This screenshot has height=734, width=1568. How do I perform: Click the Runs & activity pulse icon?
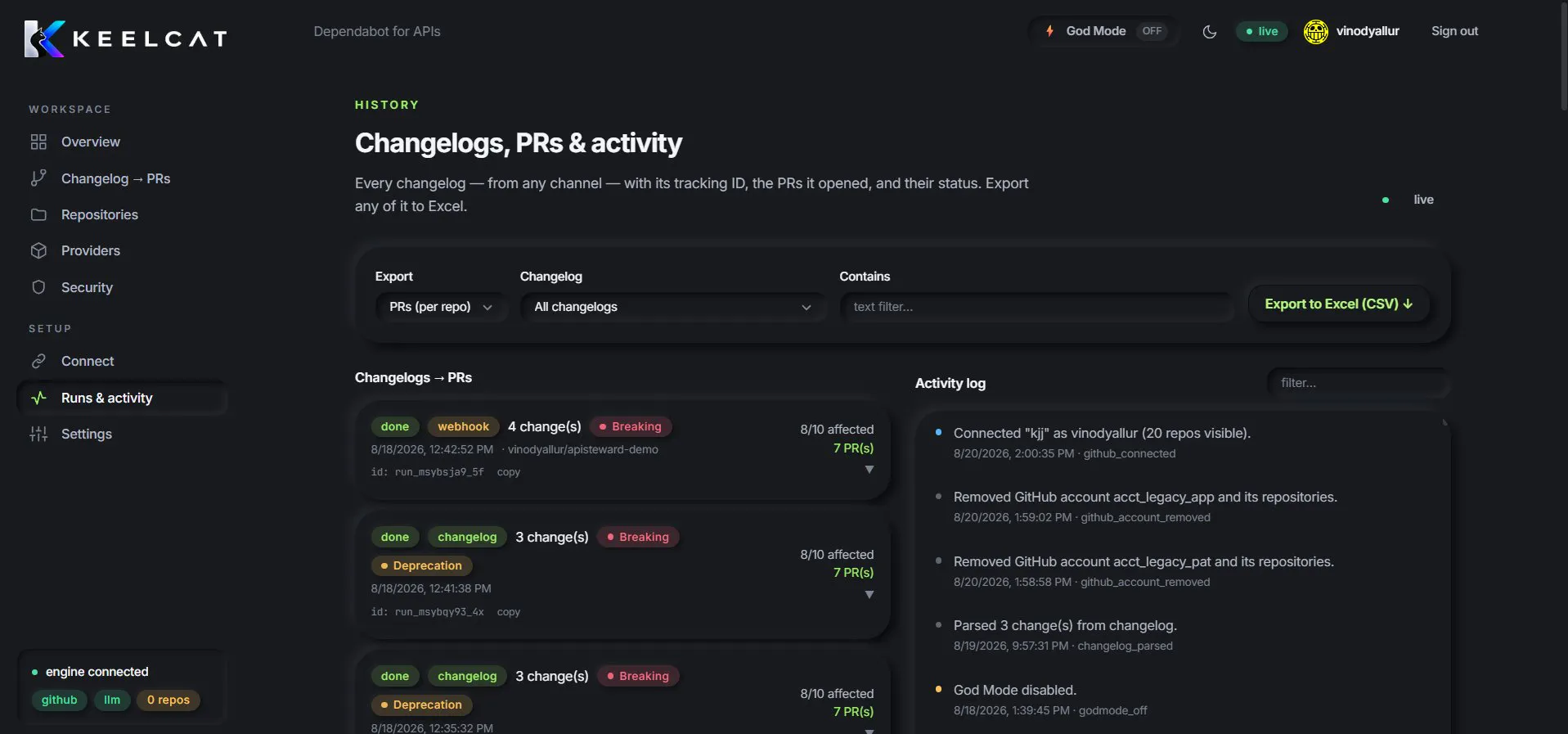(38, 398)
